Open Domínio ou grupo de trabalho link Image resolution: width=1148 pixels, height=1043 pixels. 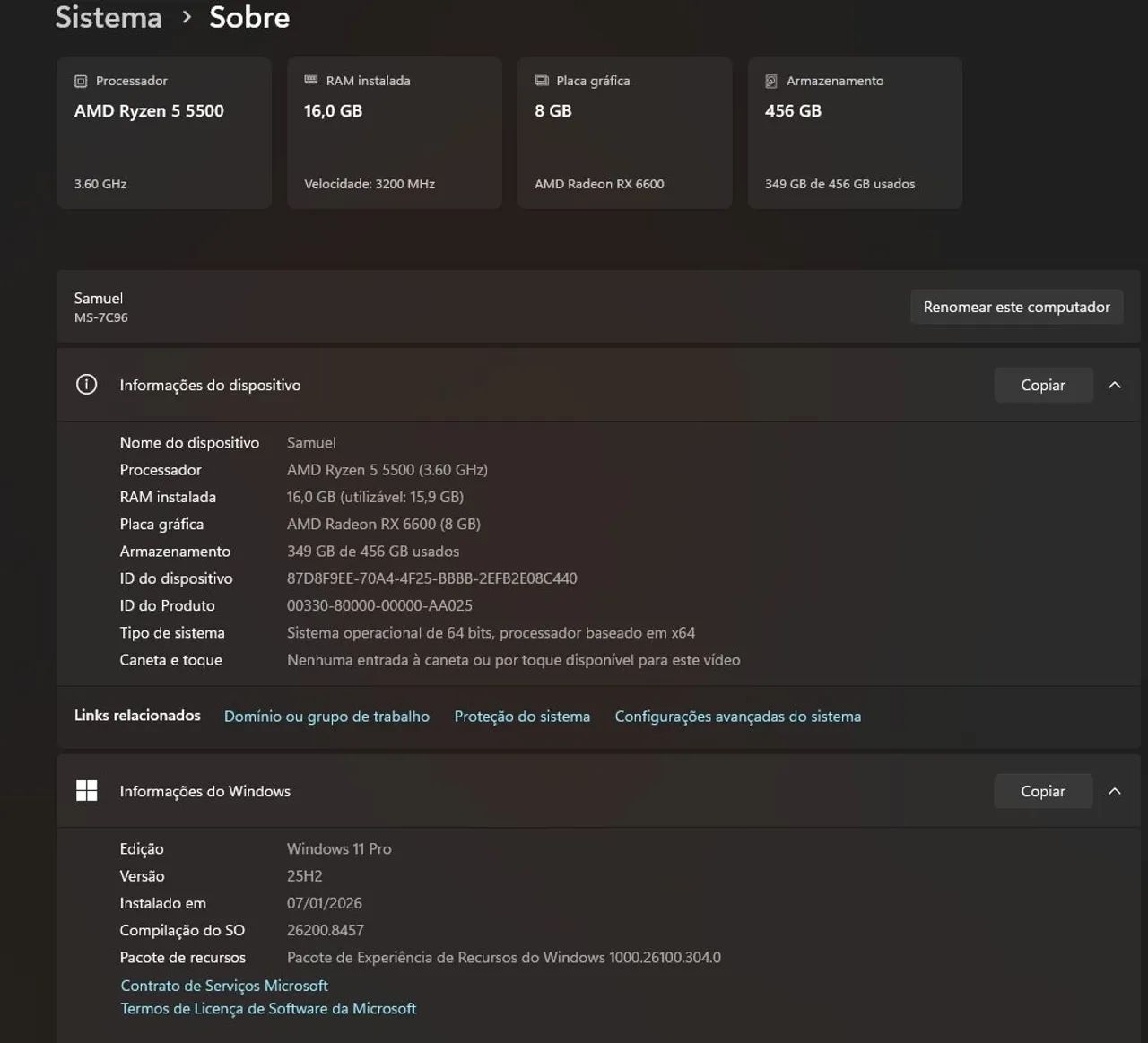[326, 717]
